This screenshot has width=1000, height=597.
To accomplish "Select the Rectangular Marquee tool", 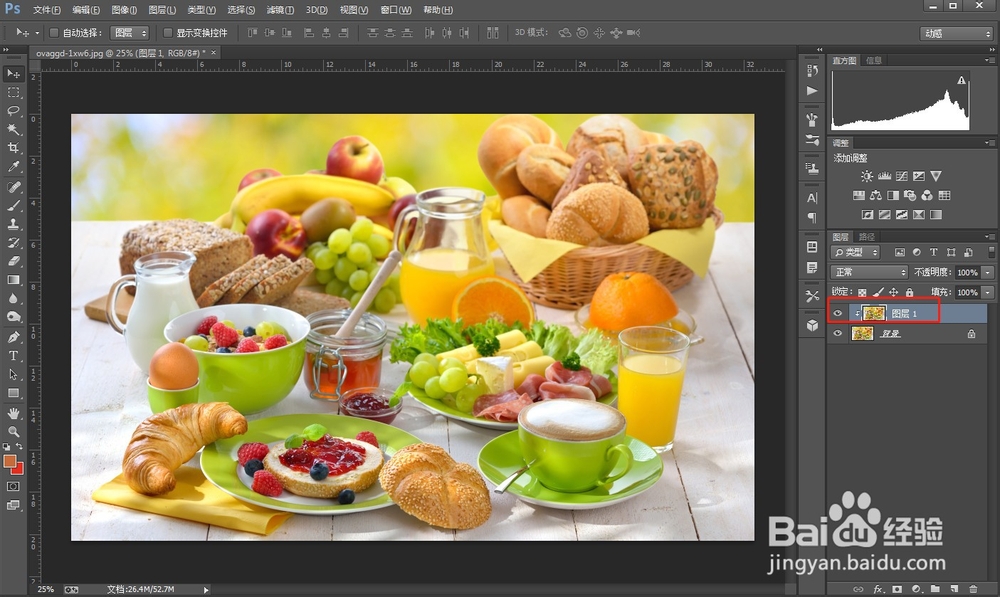I will click(x=13, y=92).
